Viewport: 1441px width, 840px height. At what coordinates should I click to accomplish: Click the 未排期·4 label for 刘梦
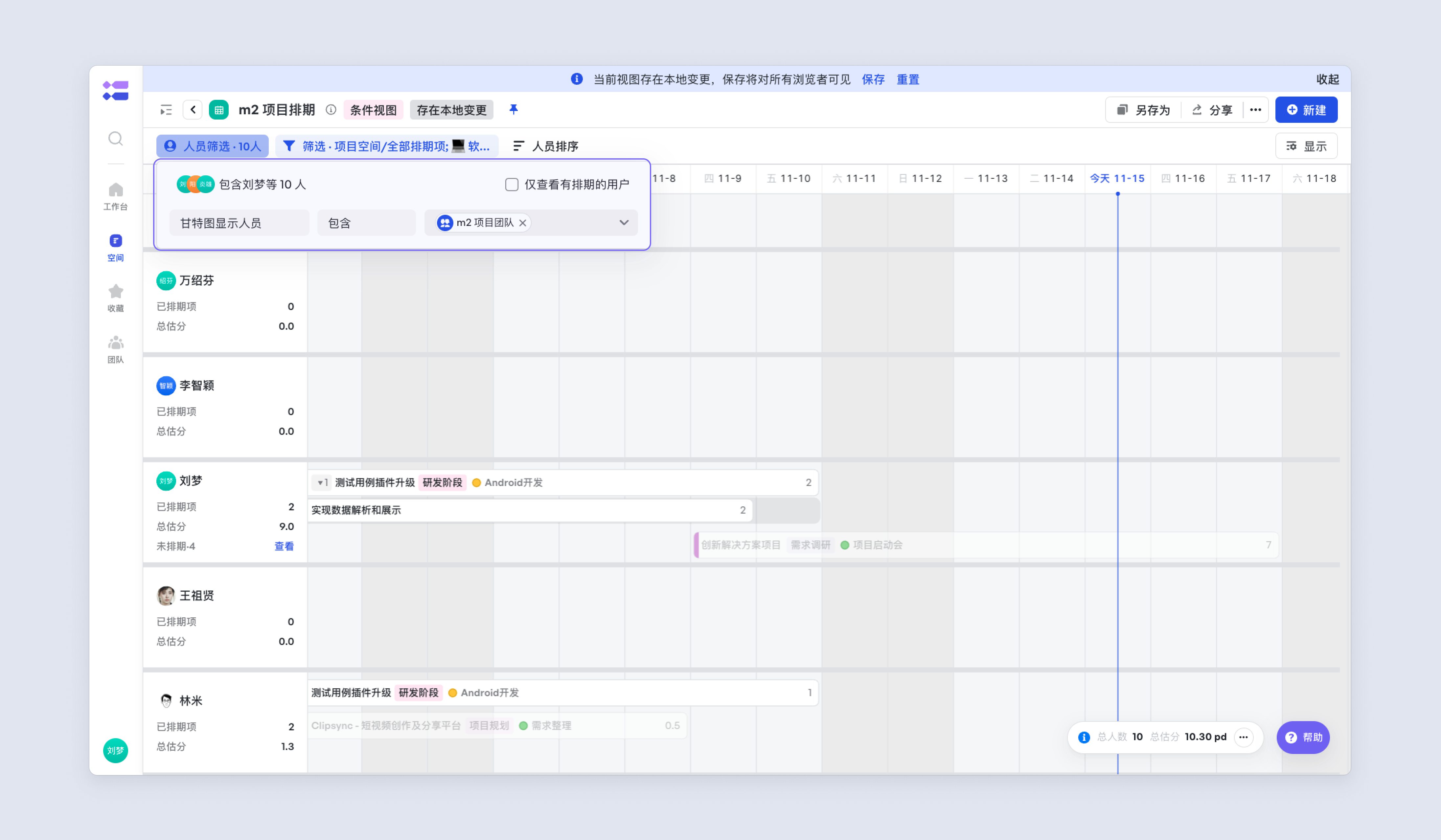click(175, 546)
